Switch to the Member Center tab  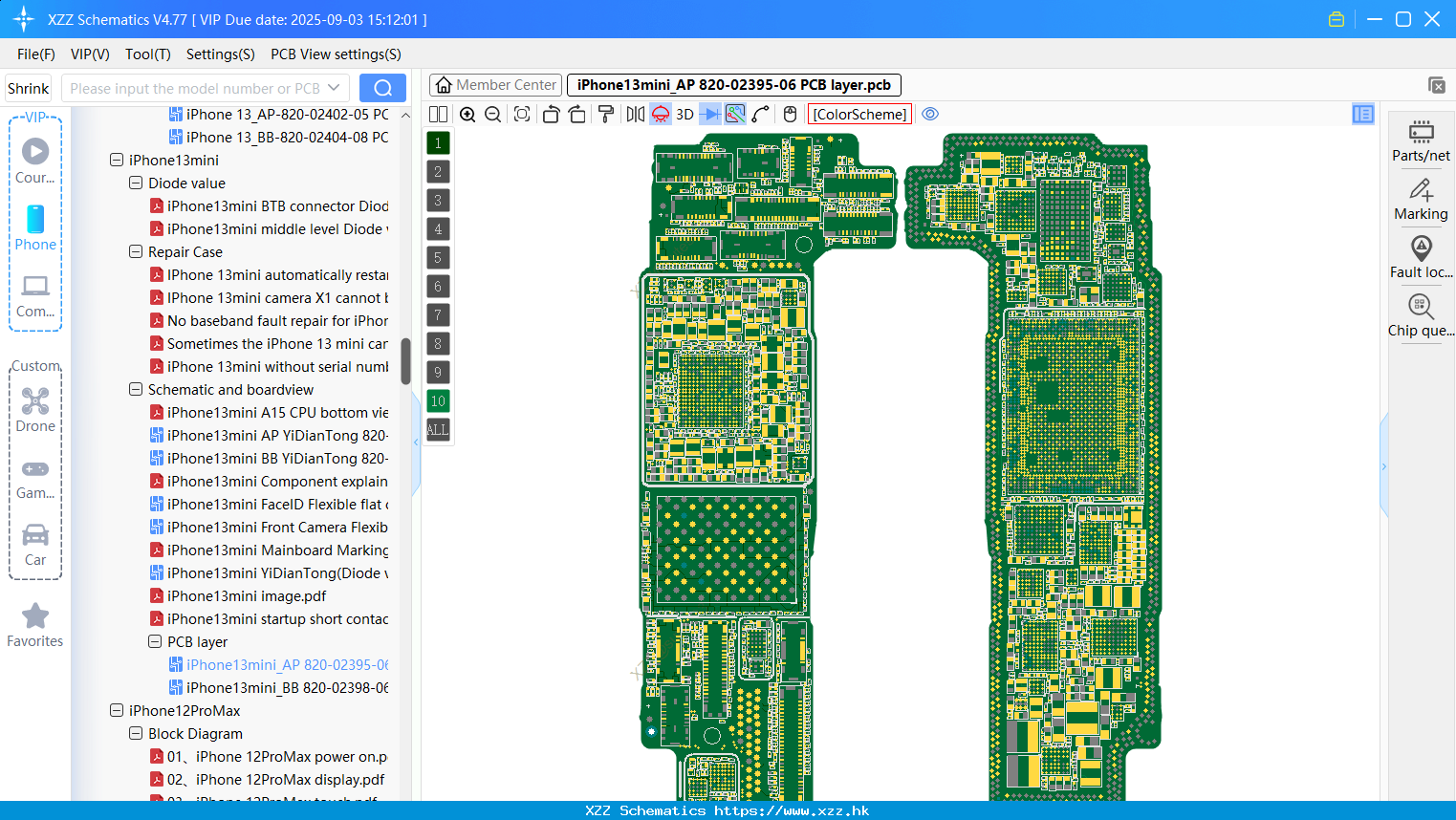pyautogui.click(x=496, y=85)
